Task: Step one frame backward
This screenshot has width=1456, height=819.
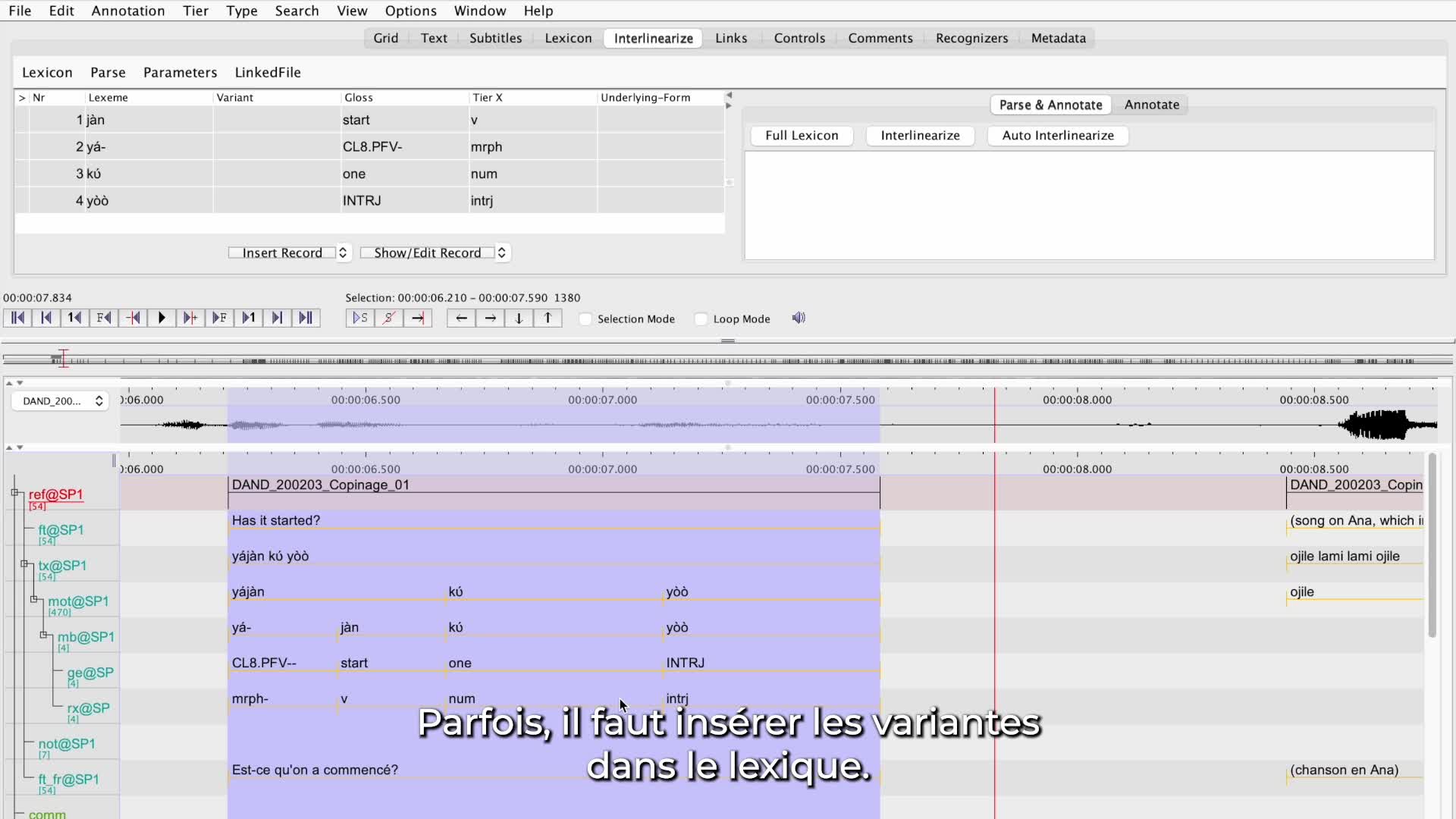Action: pos(104,318)
